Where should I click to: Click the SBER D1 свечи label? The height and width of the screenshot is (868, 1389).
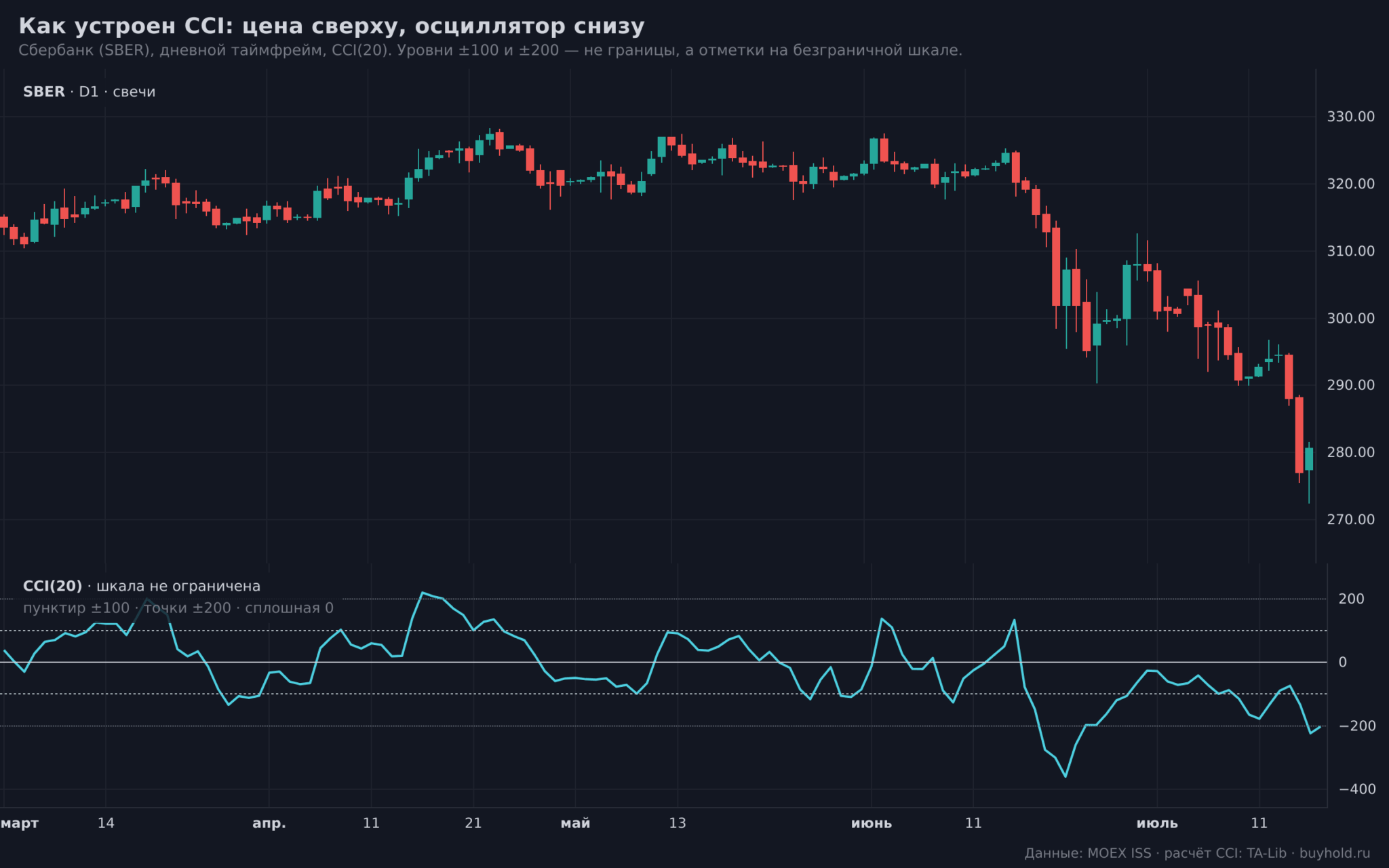[89, 92]
